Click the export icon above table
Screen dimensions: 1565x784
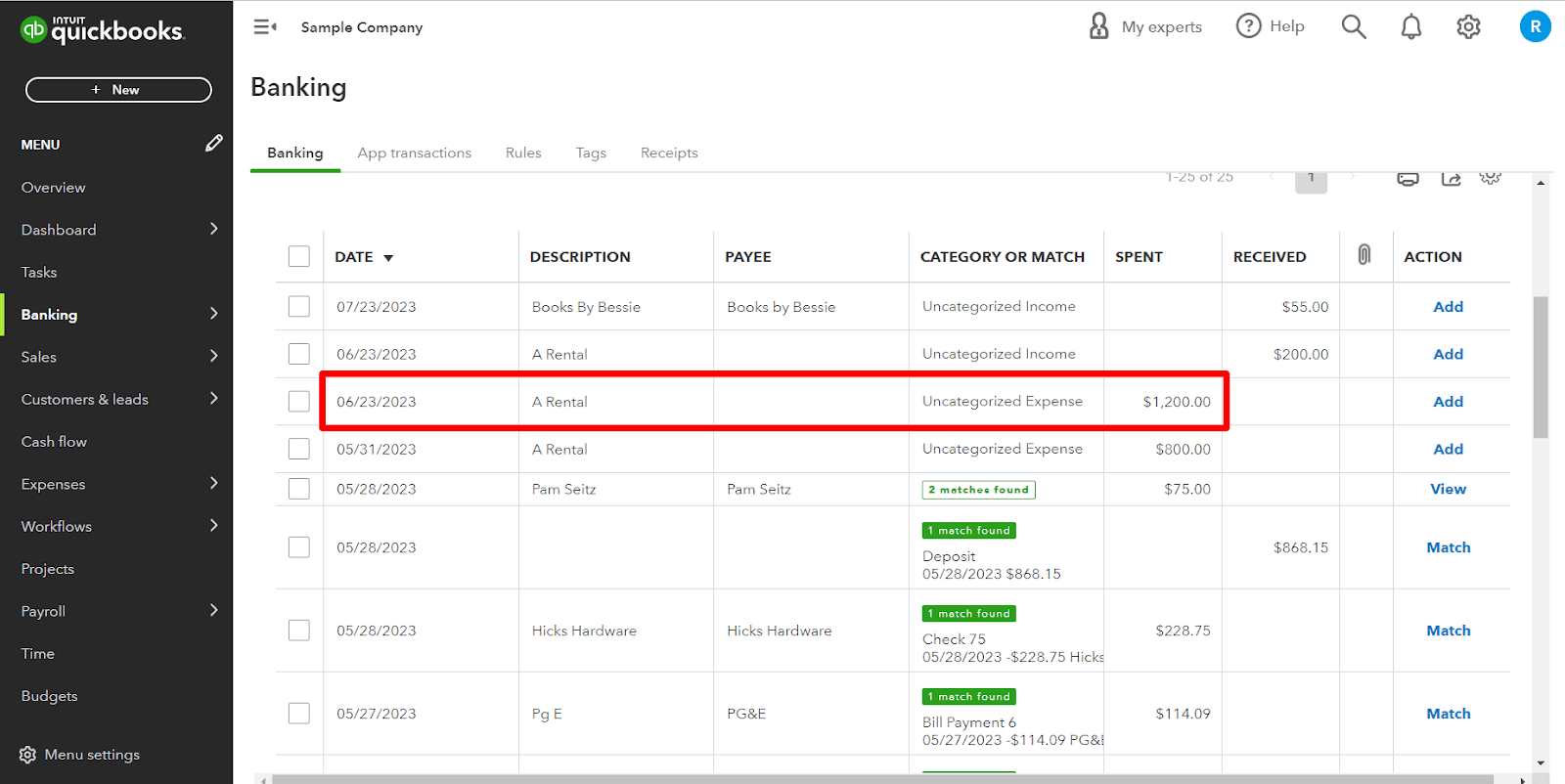click(1451, 178)
